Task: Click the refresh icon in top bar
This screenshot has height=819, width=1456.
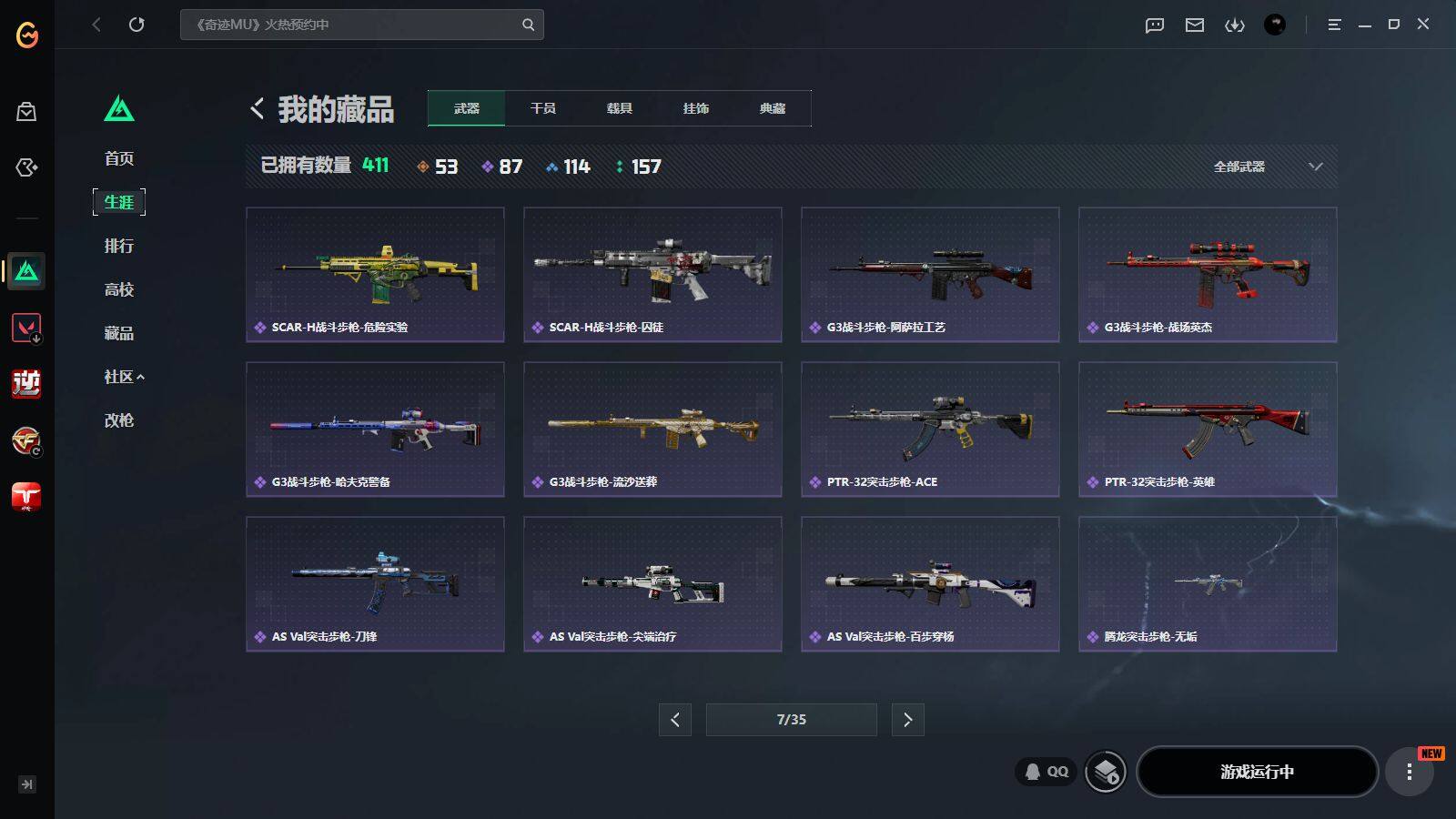Action: point(136,25)
